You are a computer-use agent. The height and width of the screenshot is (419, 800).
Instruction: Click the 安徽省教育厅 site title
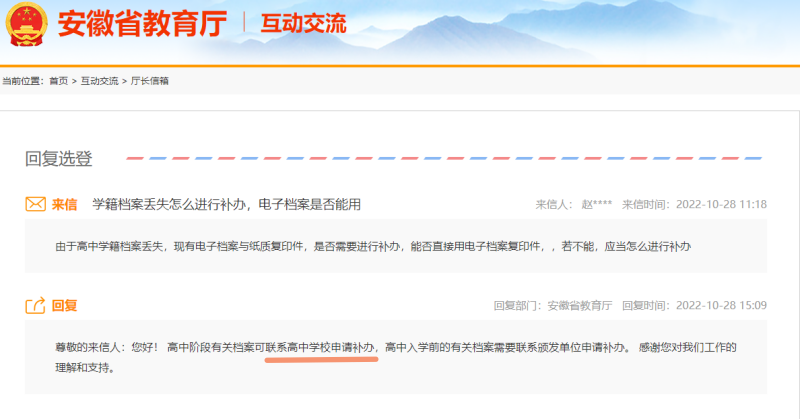[142, 23]
